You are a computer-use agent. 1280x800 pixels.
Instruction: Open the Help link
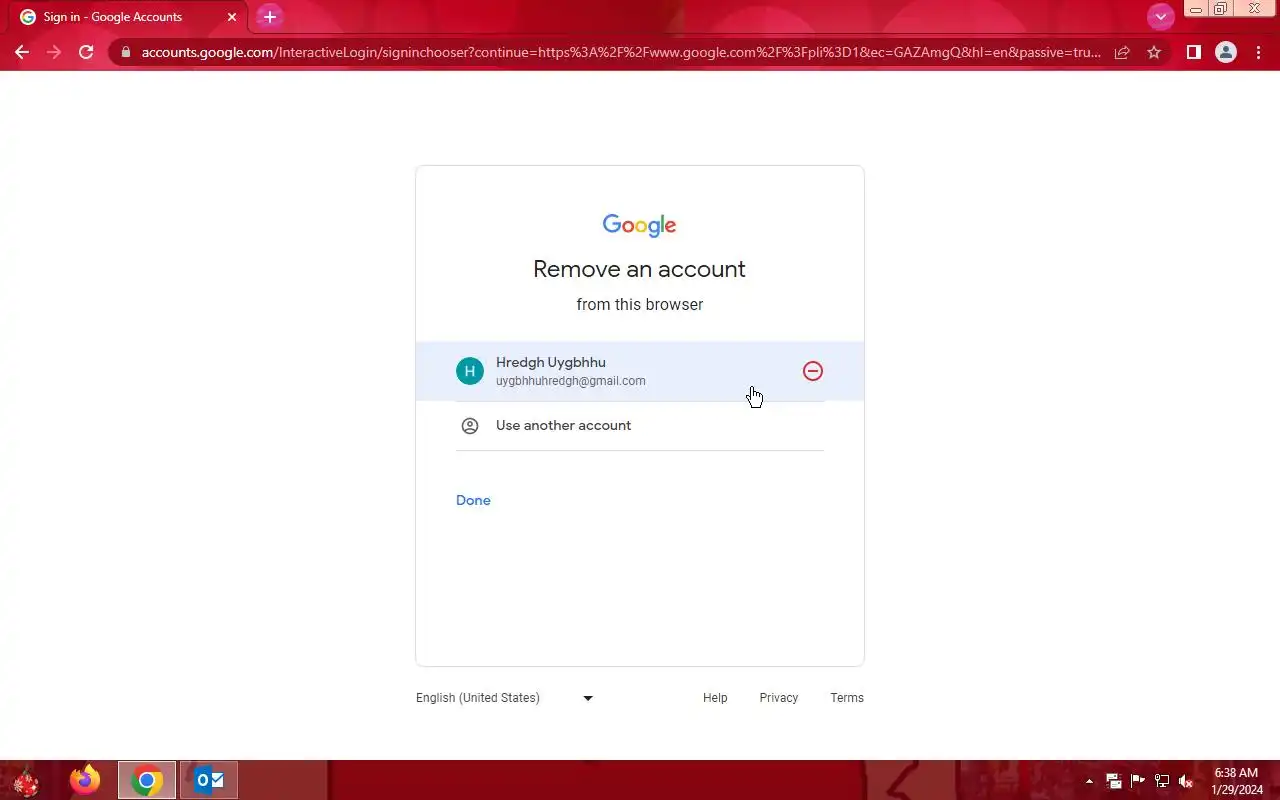point(715,698)
